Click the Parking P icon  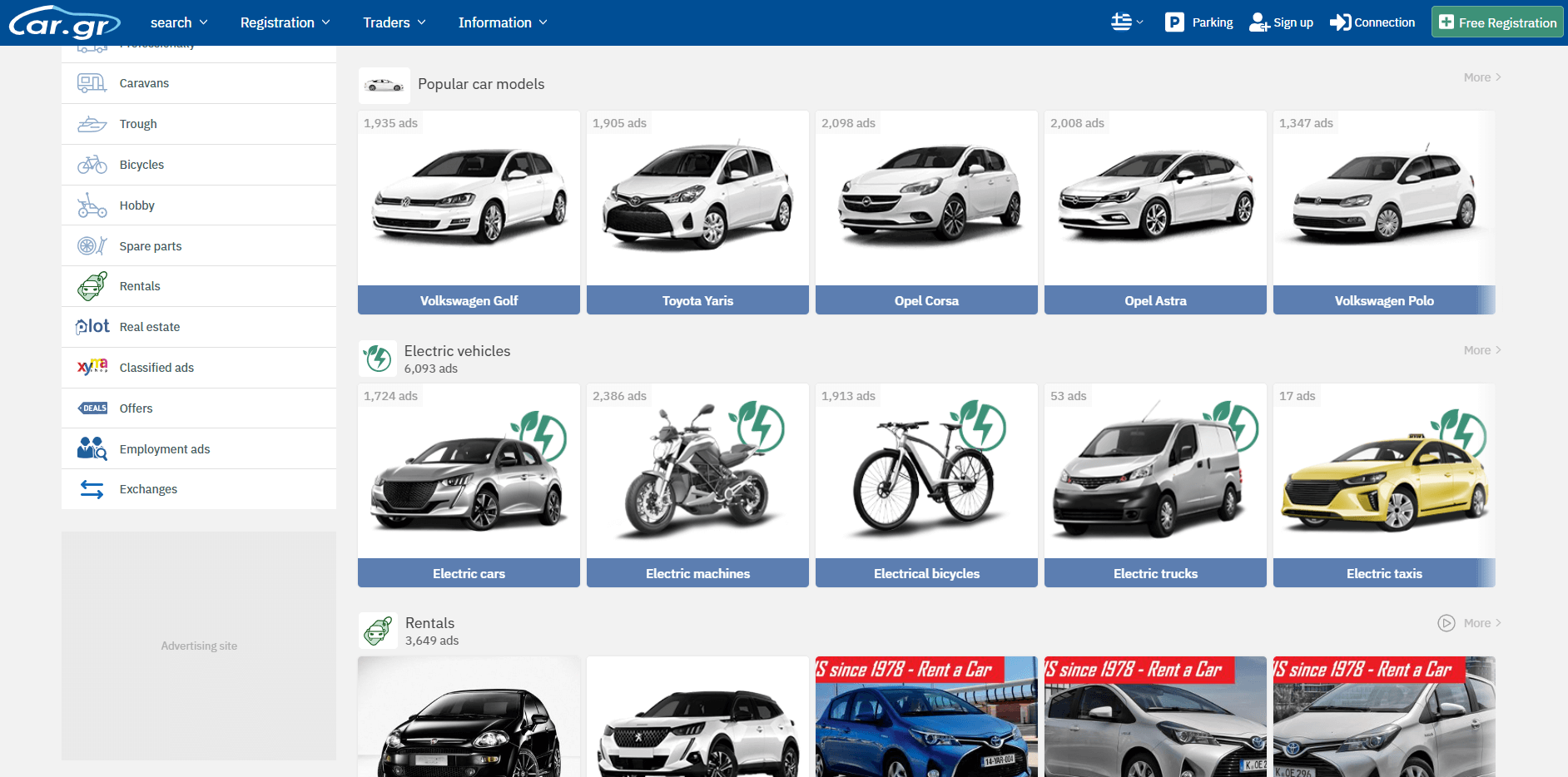1174,22
